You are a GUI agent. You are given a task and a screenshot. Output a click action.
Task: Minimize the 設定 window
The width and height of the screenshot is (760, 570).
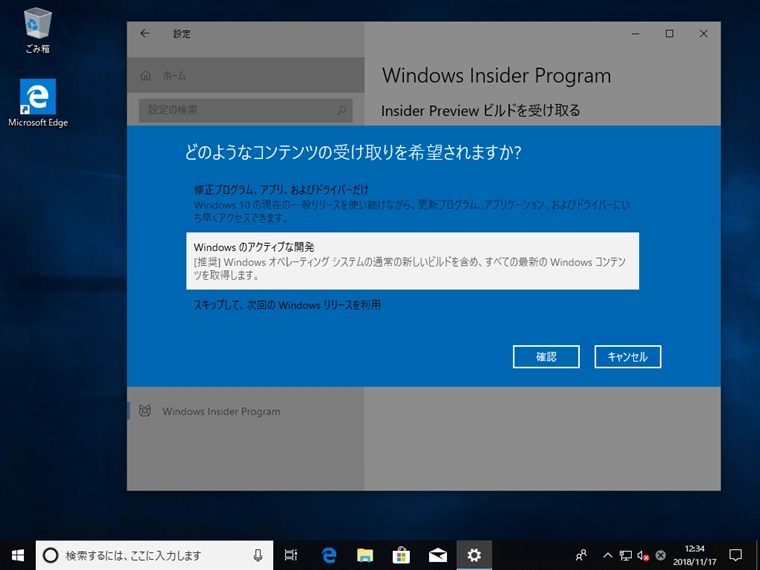pyautogui.click(x=635, y=33)
